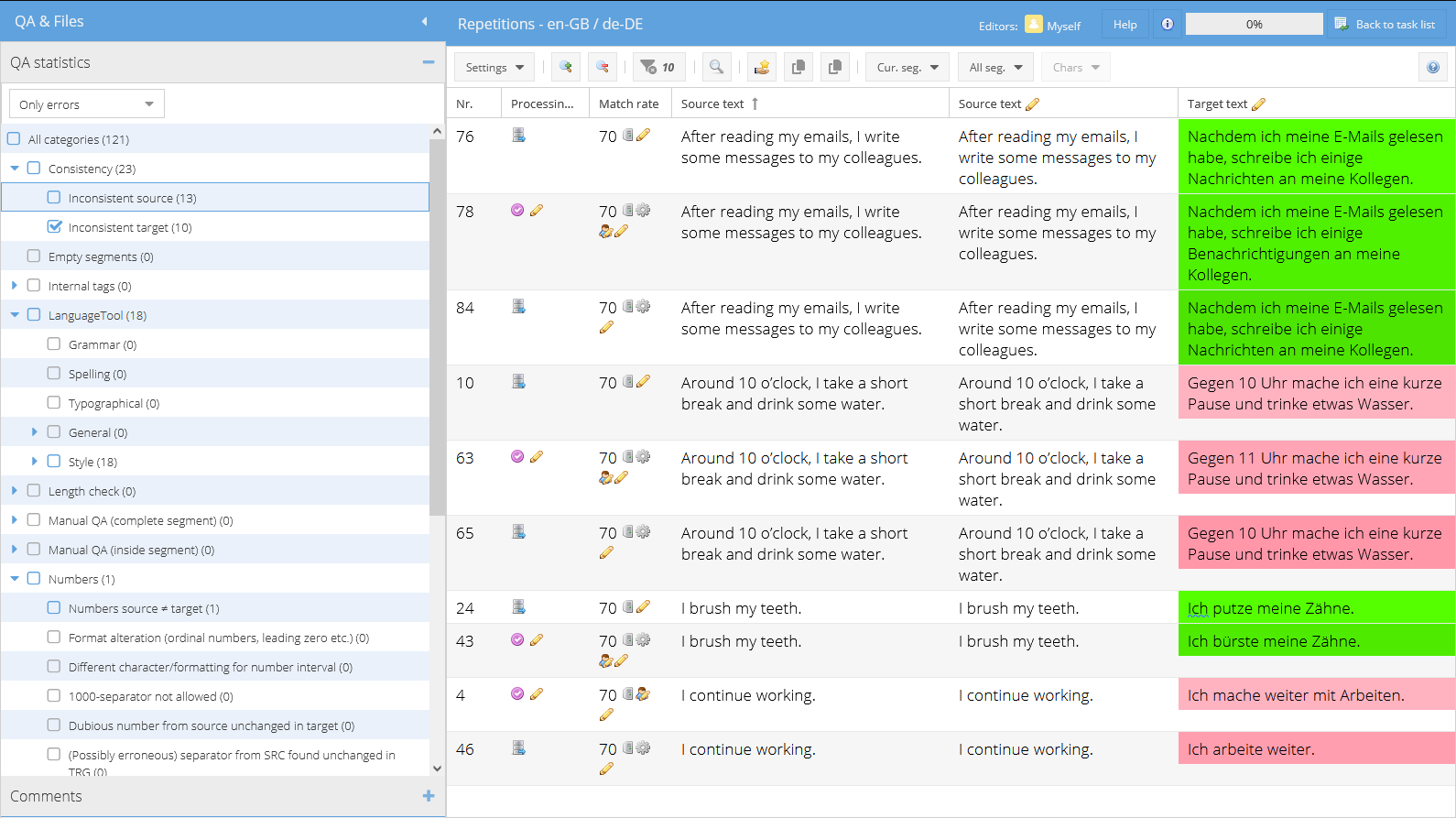
Task: Click the user-edit icon in row 63 match rate
Action: 605,477
